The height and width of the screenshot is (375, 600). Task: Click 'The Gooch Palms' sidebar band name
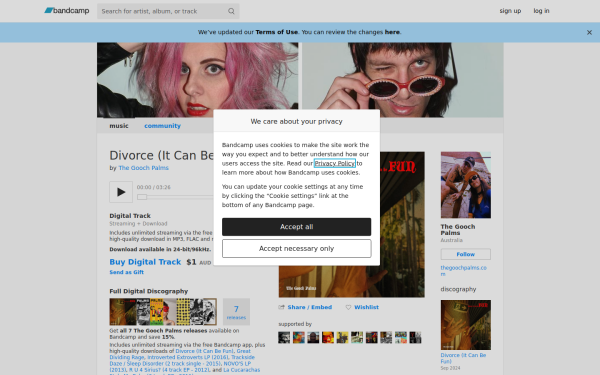[x=458, y=230]
